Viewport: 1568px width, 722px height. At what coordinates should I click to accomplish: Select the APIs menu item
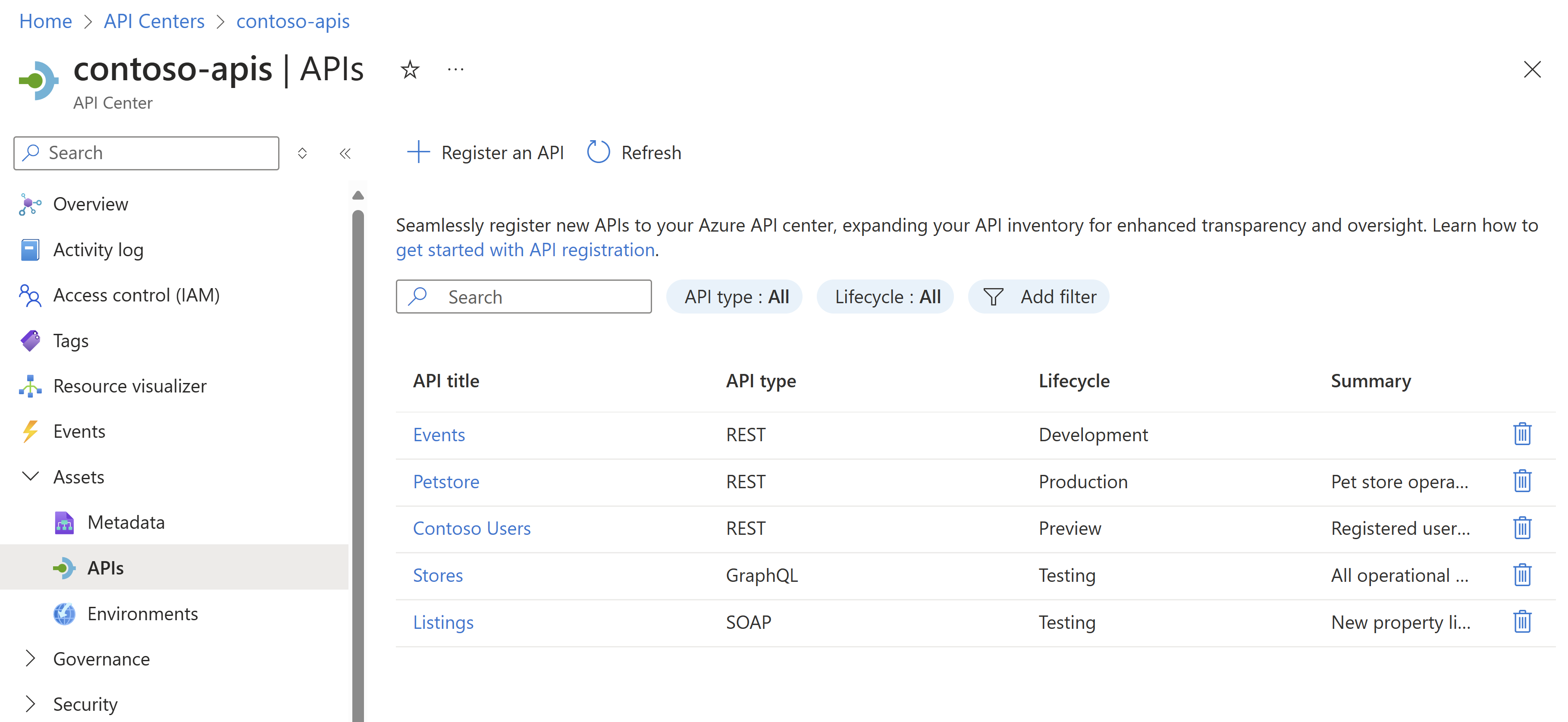point(104,567)
